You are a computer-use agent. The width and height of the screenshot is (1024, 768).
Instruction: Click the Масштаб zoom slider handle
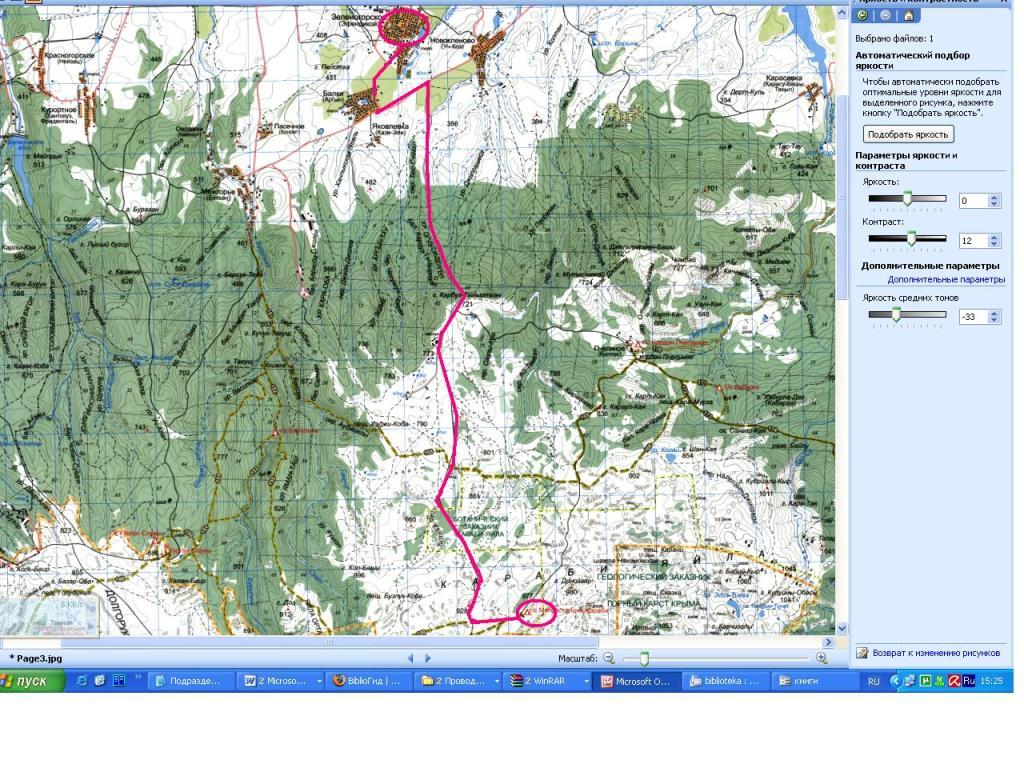[x=644, y=658]
